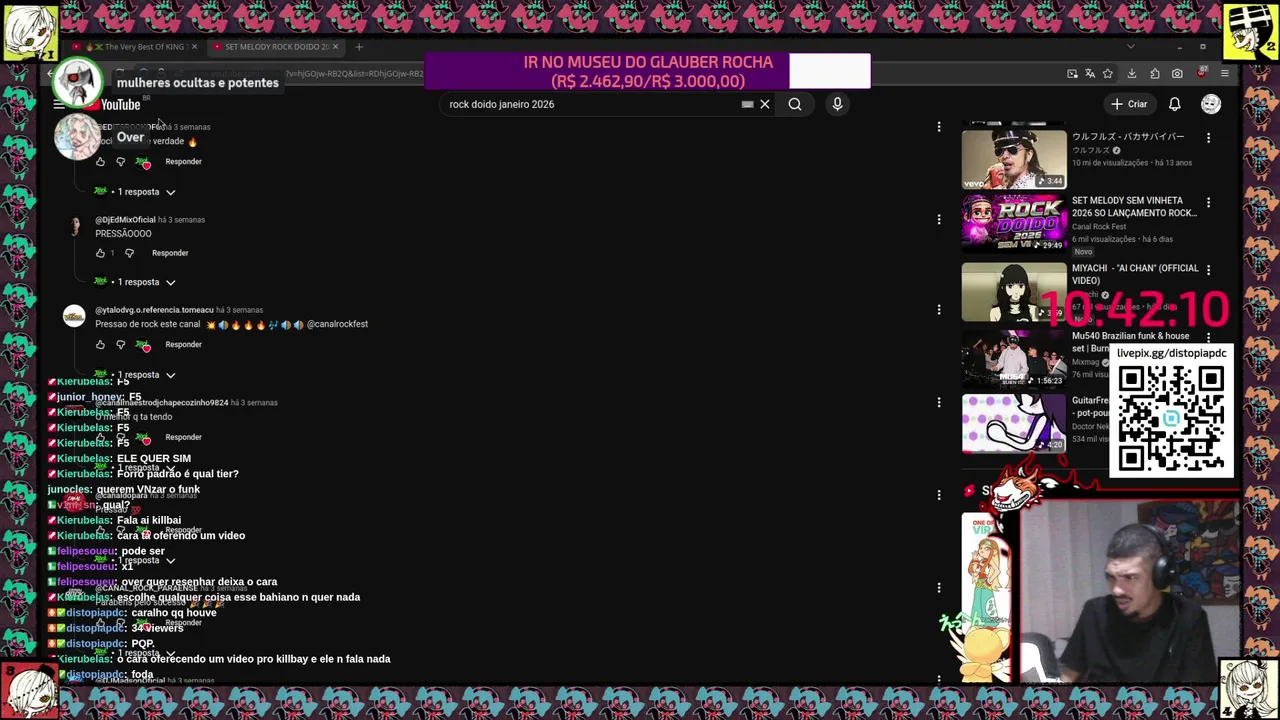Open @DjEdMixOficial channel link
This screenshot has width=1280, height=720.
pyautogui.click(x=125, y=220)
